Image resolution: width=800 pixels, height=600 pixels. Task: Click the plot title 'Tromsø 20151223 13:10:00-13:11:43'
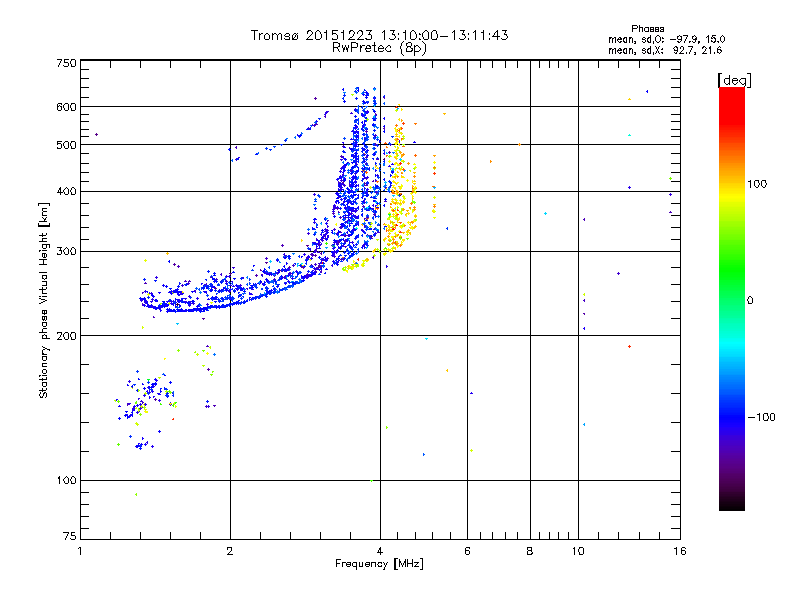click(380, 35)
